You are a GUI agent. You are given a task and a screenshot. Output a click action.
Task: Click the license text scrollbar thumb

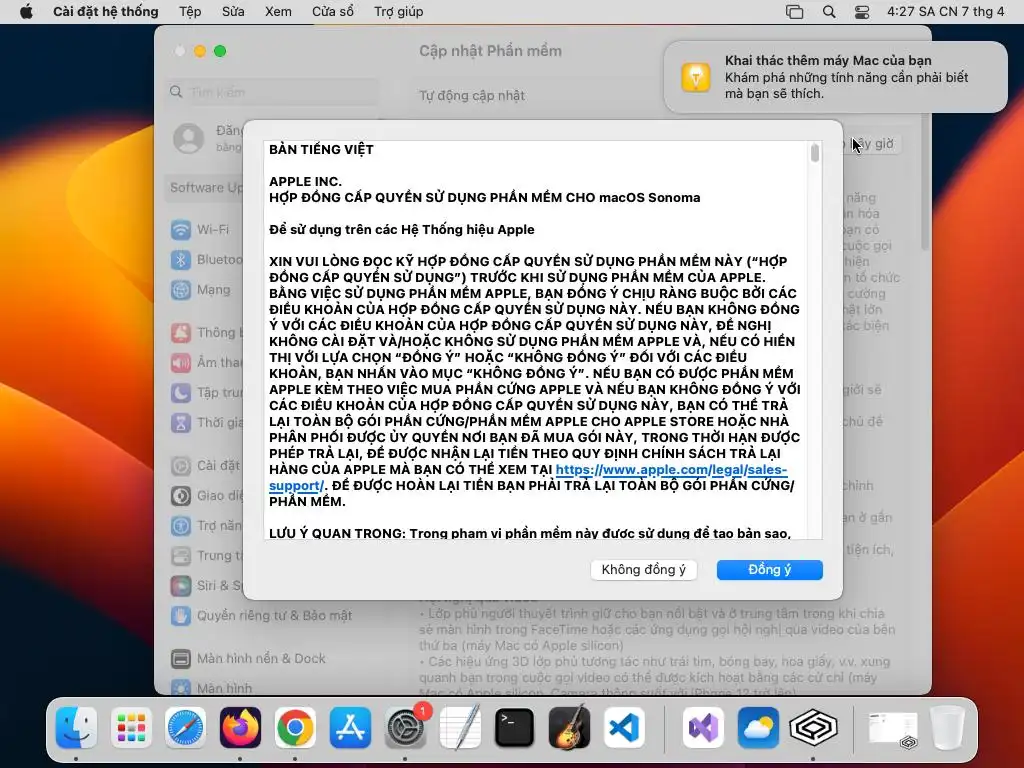(x=814, y=153)
